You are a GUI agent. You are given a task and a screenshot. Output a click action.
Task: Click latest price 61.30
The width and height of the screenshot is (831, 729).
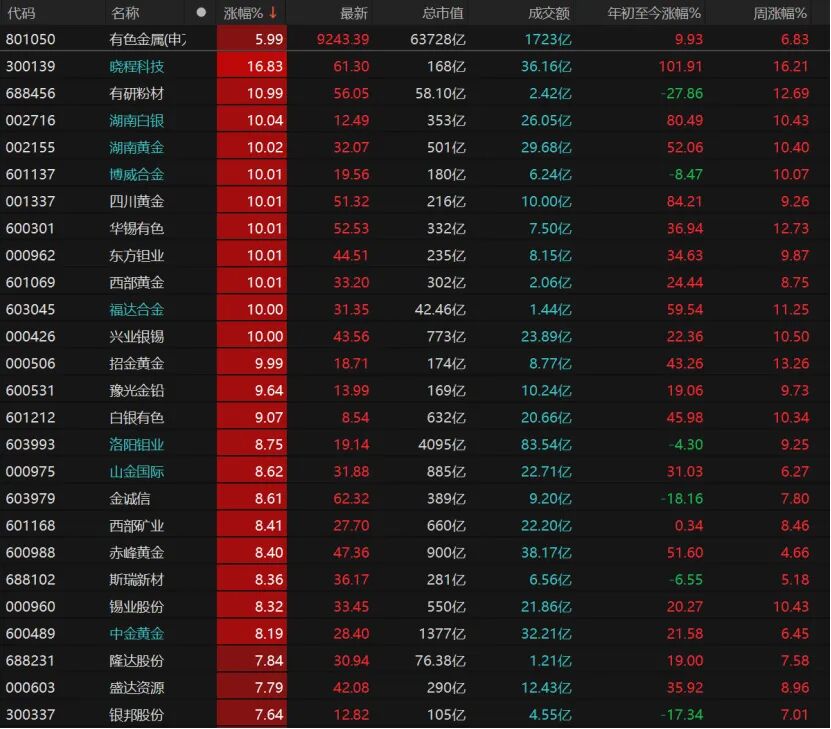351,67
